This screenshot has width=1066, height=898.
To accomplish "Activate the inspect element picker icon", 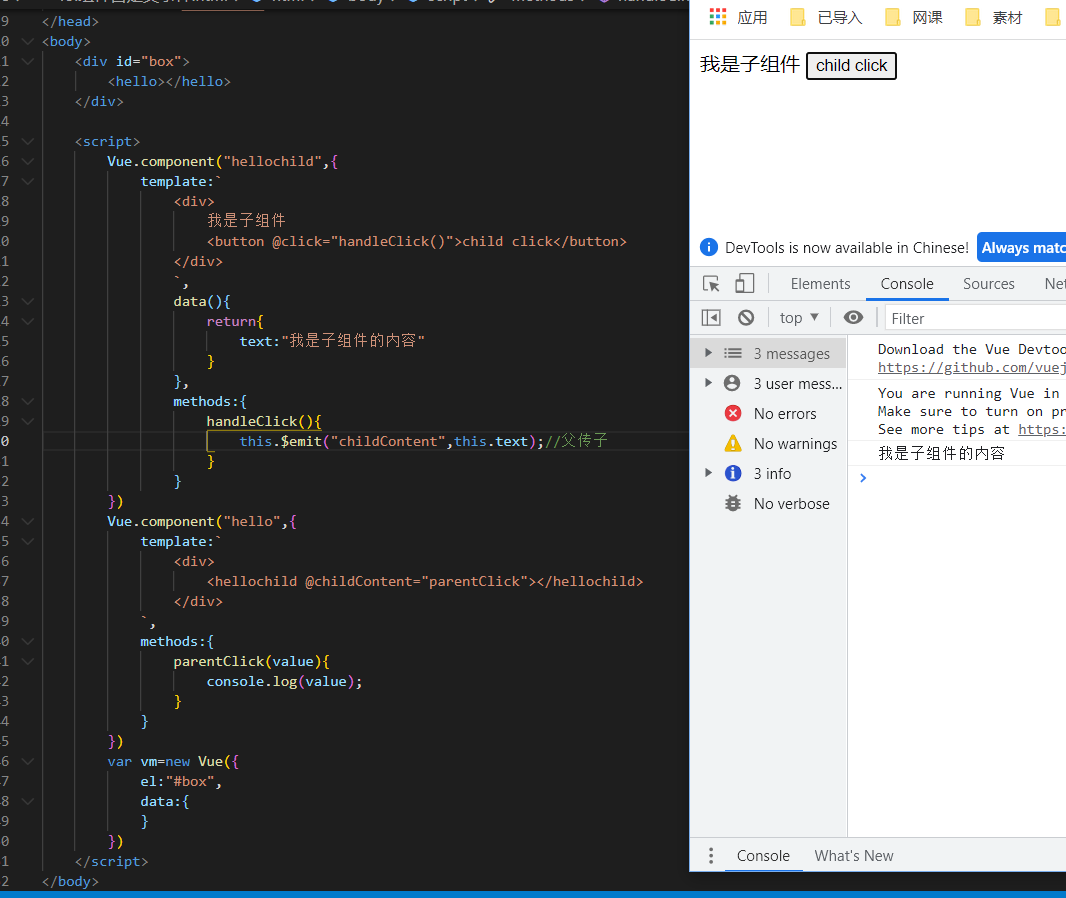I will point(711,283).
